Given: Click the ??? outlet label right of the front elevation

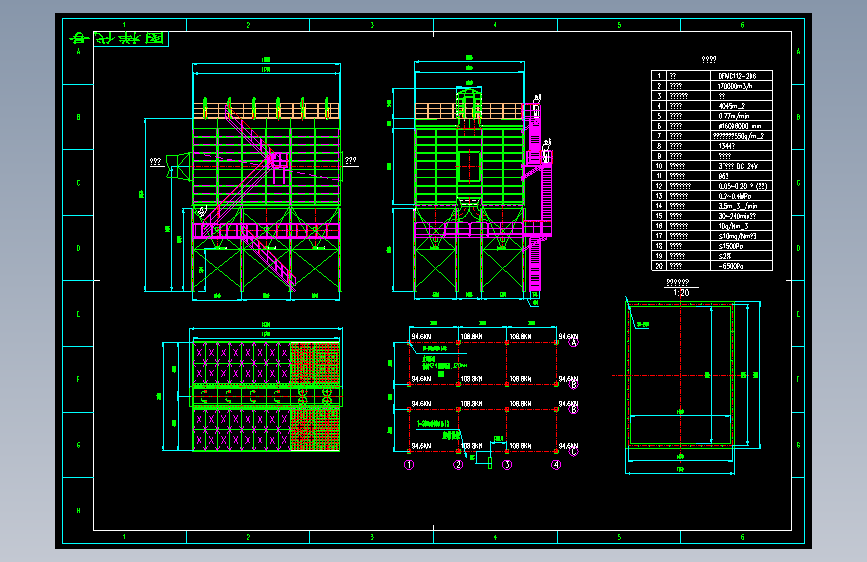Looking at the screenshot, I should click(x=351, y=160).
